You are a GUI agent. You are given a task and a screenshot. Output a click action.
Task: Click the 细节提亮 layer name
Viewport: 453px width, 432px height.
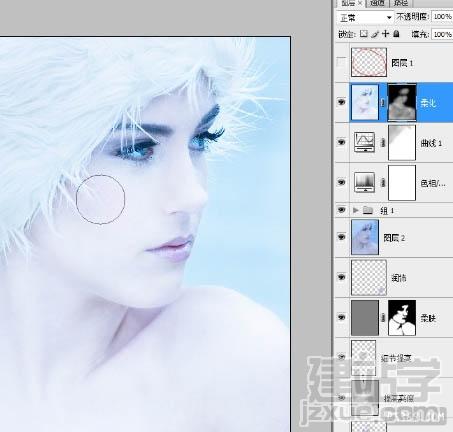pos(396,358)
